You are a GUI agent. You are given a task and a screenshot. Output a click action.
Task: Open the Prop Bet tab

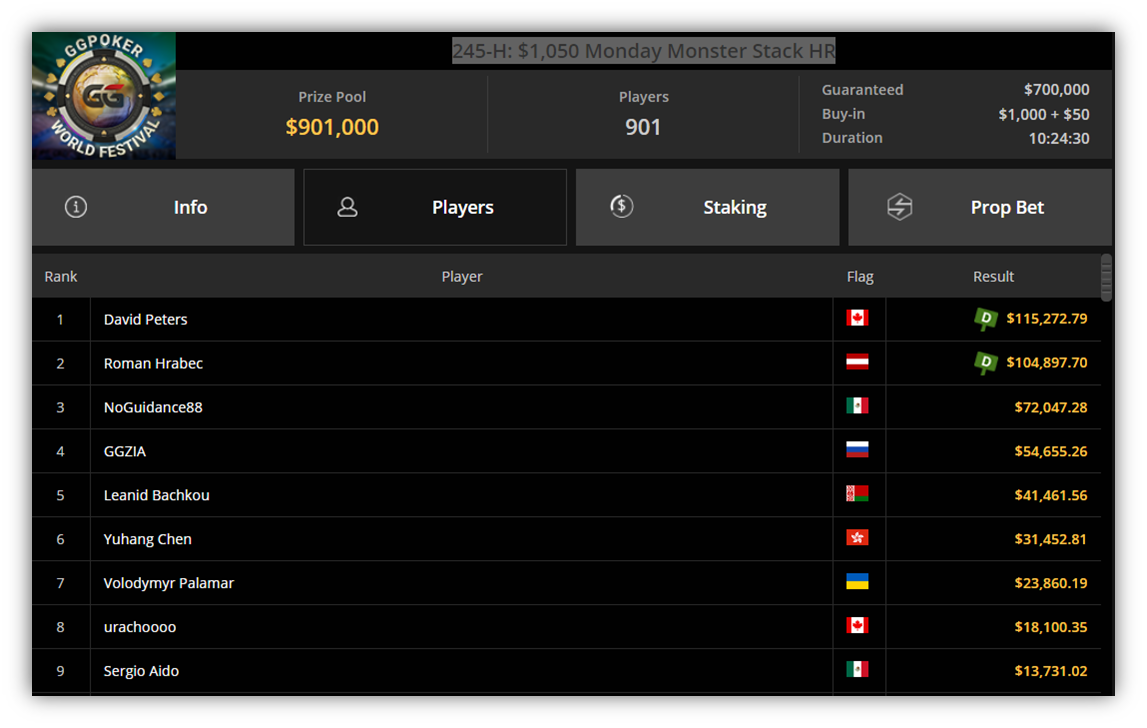(x=980, y=207)
